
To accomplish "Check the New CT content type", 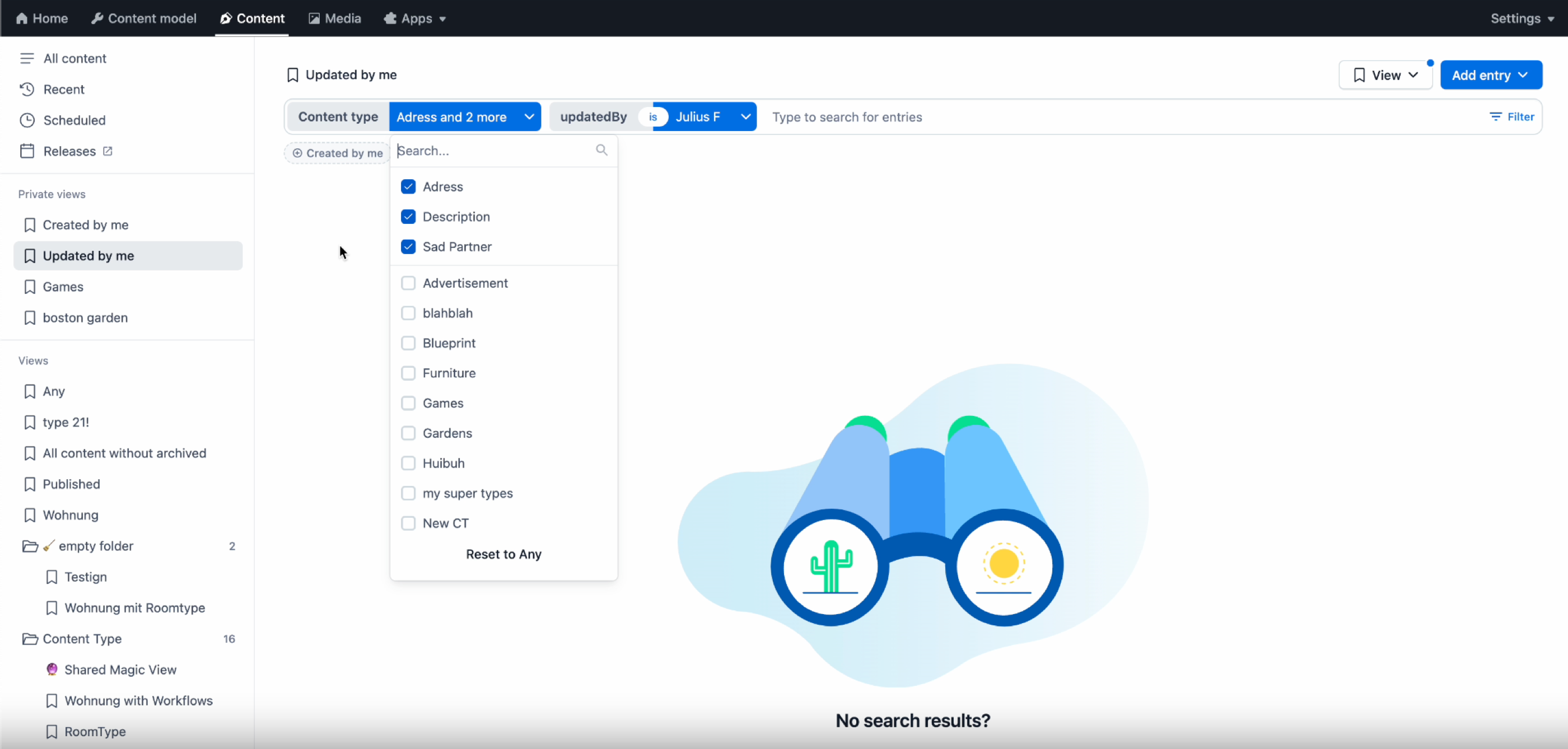I will pos(408,523).
